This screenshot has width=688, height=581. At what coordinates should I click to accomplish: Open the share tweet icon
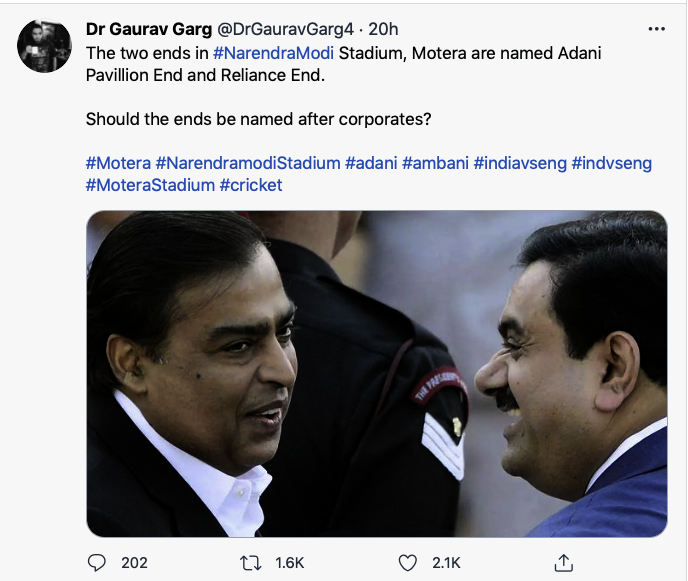tap(563, 562)
